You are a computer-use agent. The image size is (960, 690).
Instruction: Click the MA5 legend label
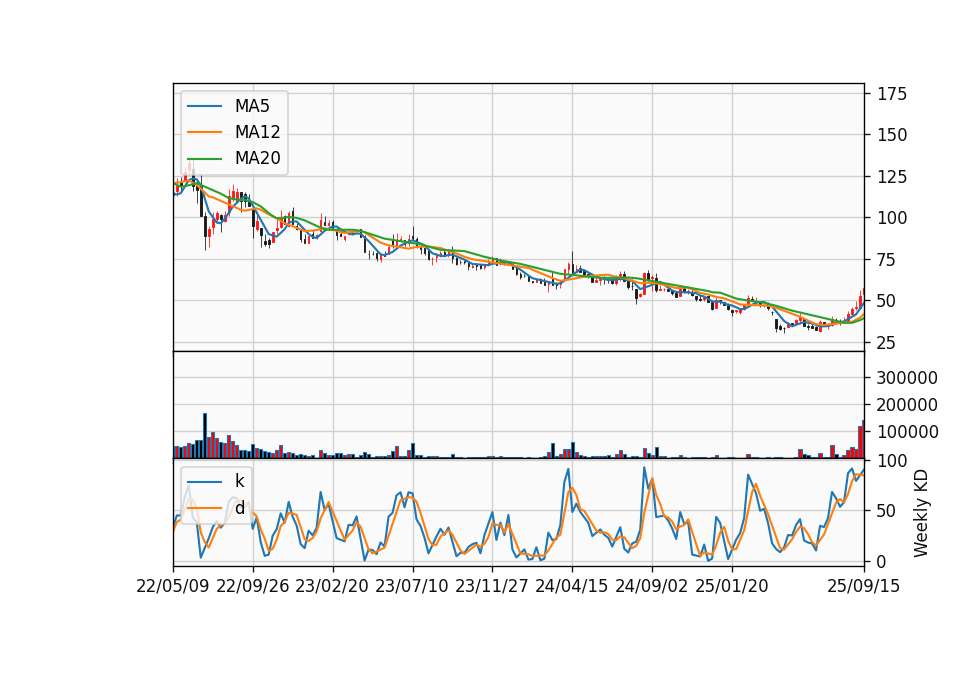(x=252, y=106)
